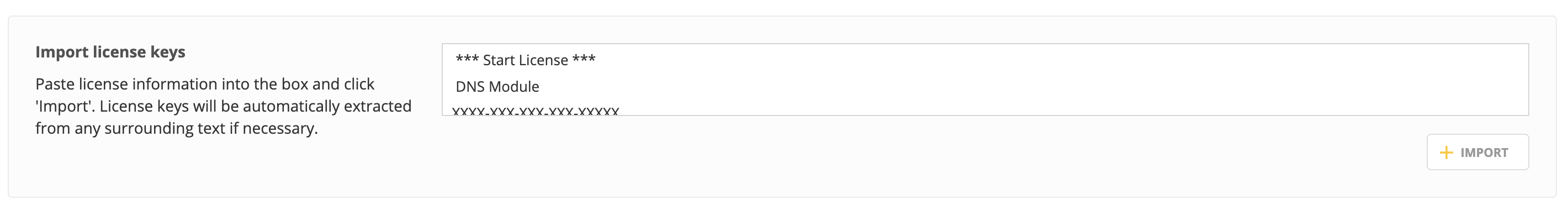
Task: Click the IMPORT label text on the button
Action: tap(1484, 153)
